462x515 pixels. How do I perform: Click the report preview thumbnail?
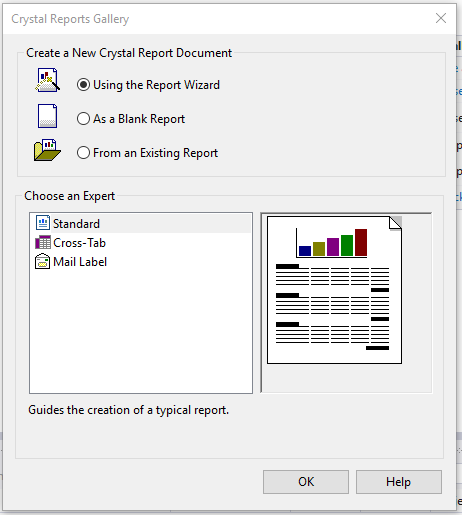coord(334,290)
